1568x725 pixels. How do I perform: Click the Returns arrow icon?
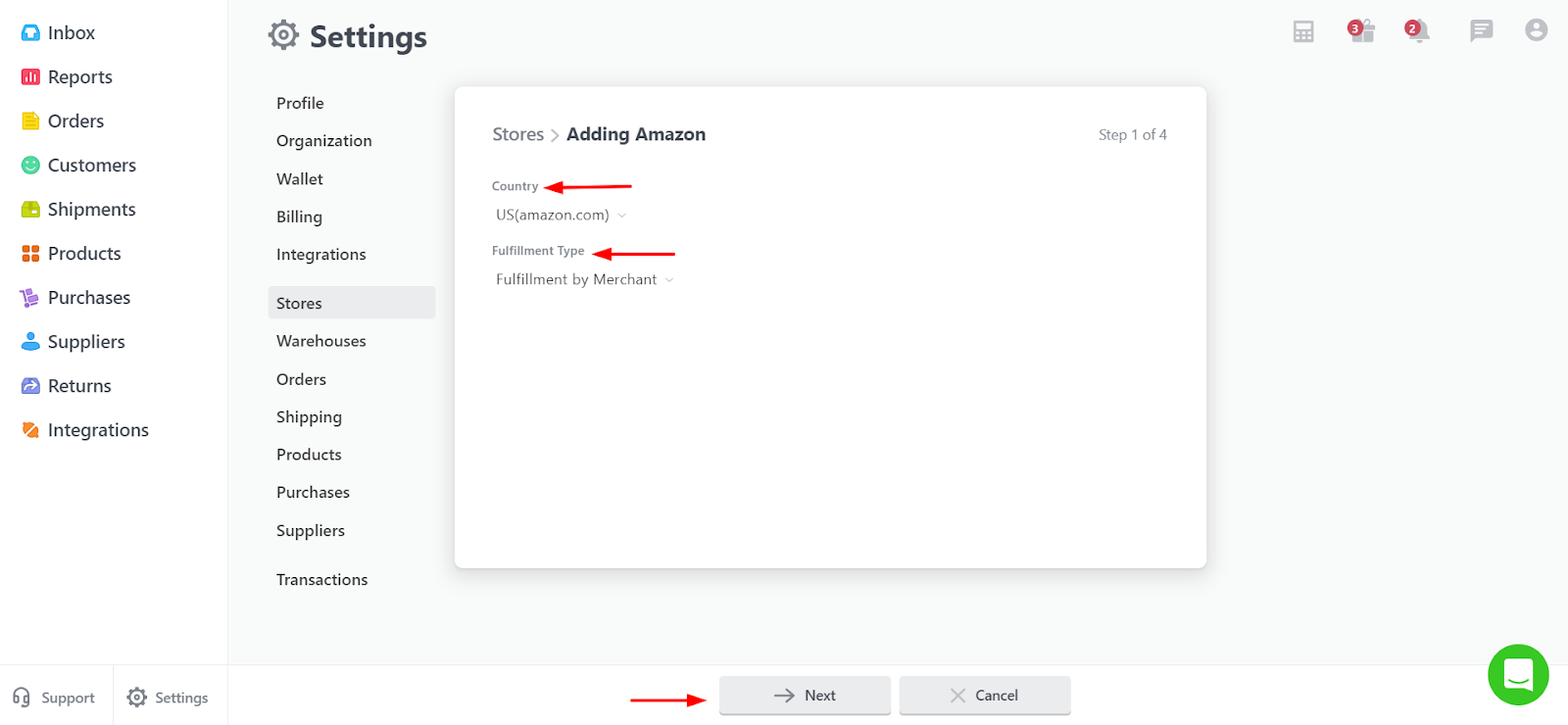point(30,386)
